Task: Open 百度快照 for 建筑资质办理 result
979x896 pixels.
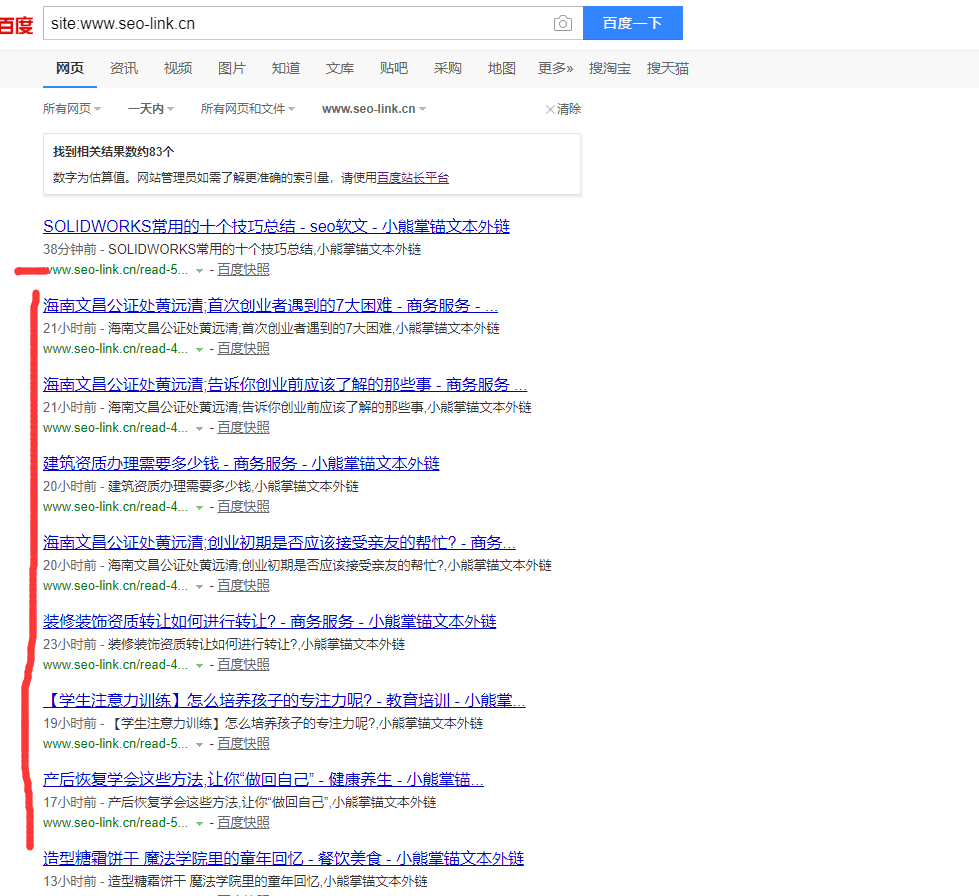Action: pyautogui.click(x=244, y=506)
